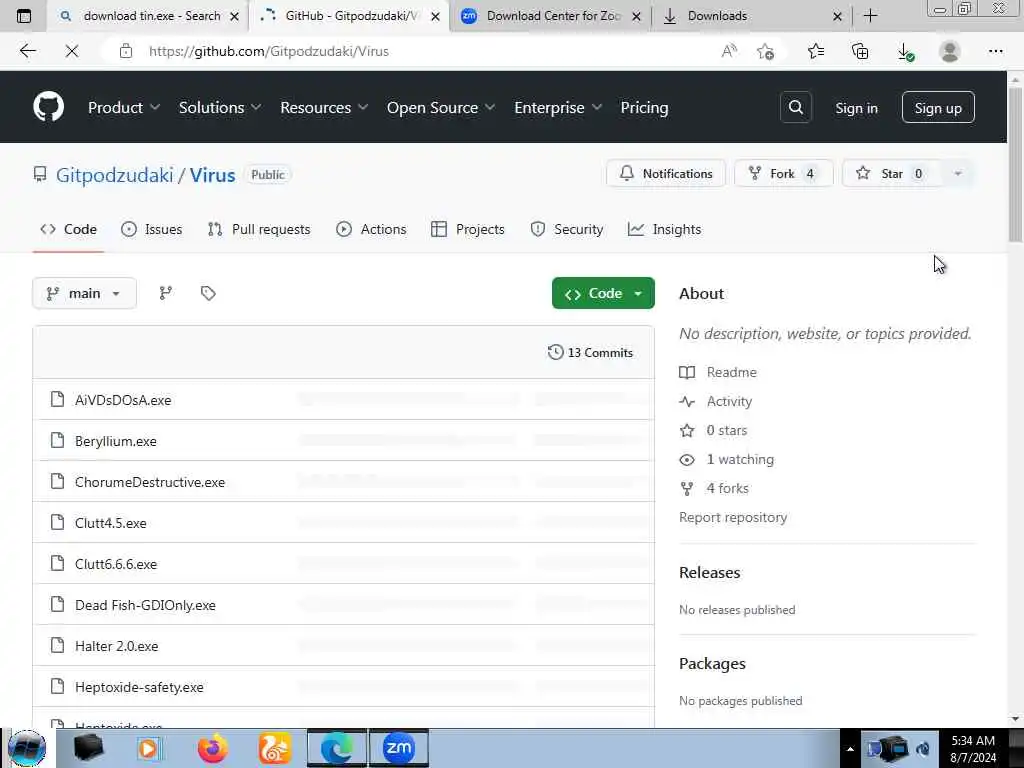Add this page to favorites star icon
1024x768 pixels.
(765, 51)
